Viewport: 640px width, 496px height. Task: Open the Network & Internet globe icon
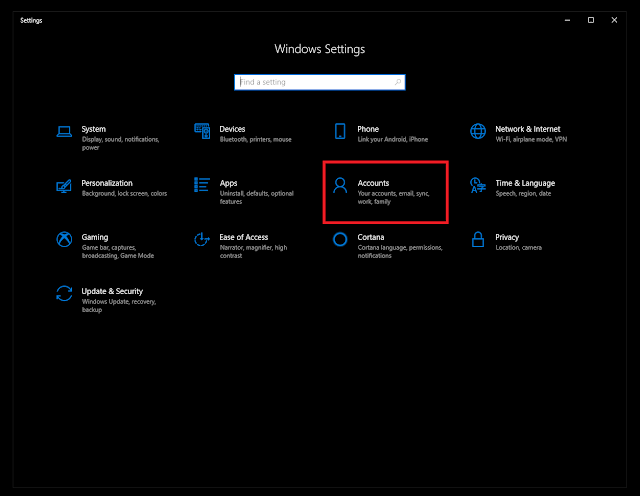click(478, 131)
